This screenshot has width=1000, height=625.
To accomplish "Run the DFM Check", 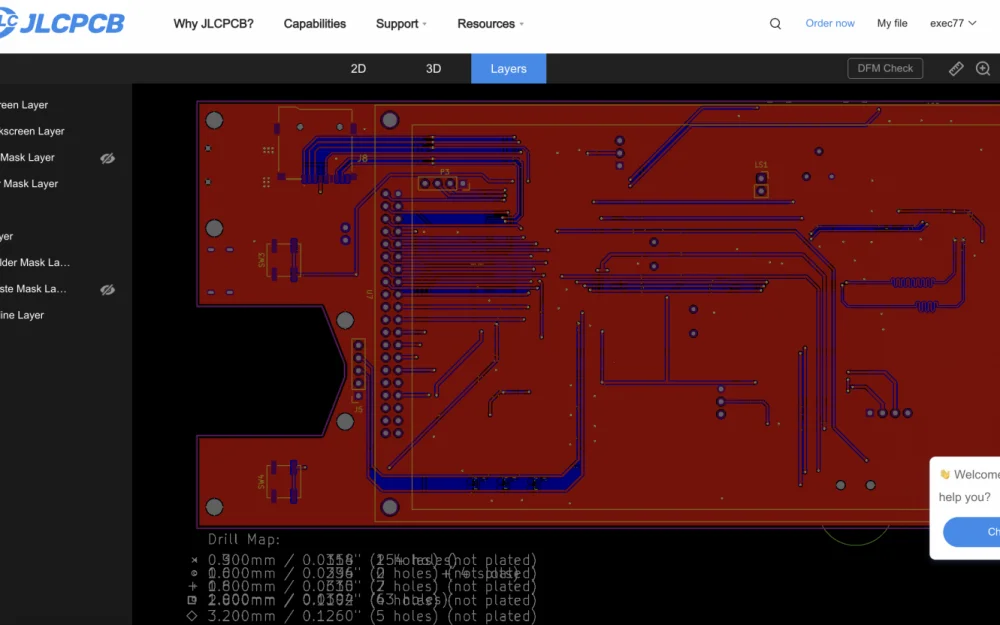I will coord(885,68).
